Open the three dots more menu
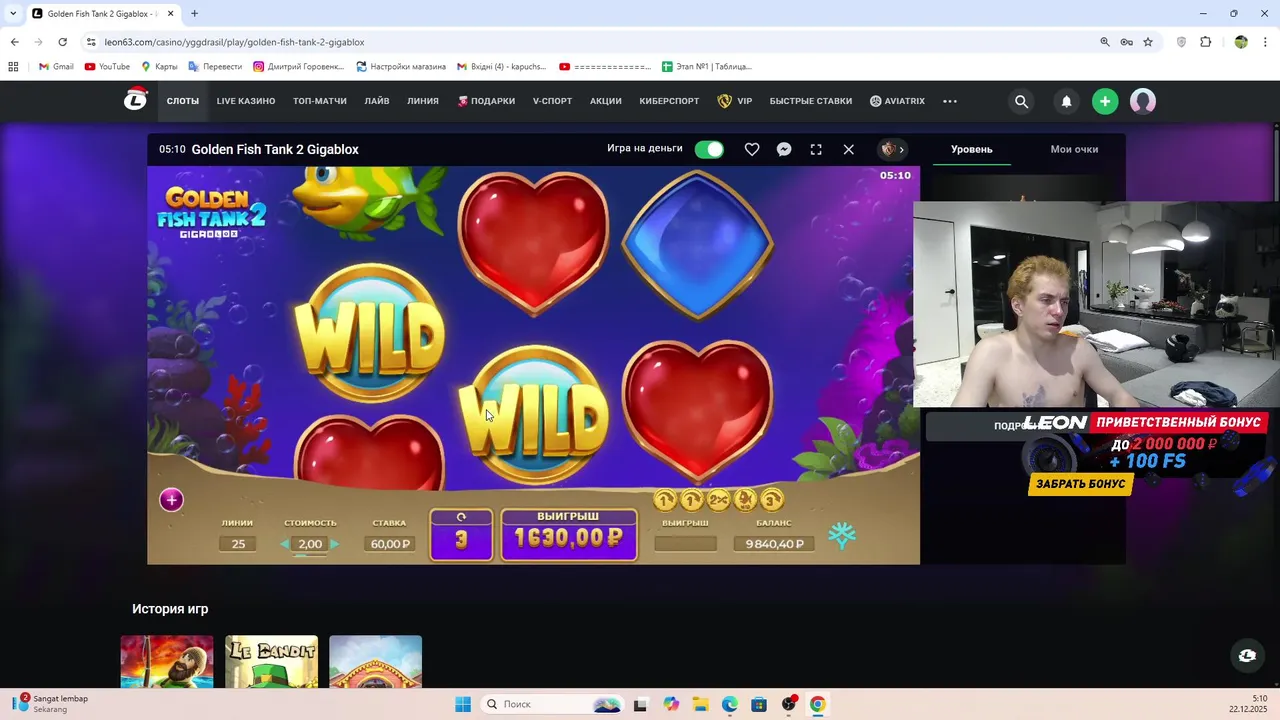Viewport: 1280px width, 720px height. coord(950,101)
